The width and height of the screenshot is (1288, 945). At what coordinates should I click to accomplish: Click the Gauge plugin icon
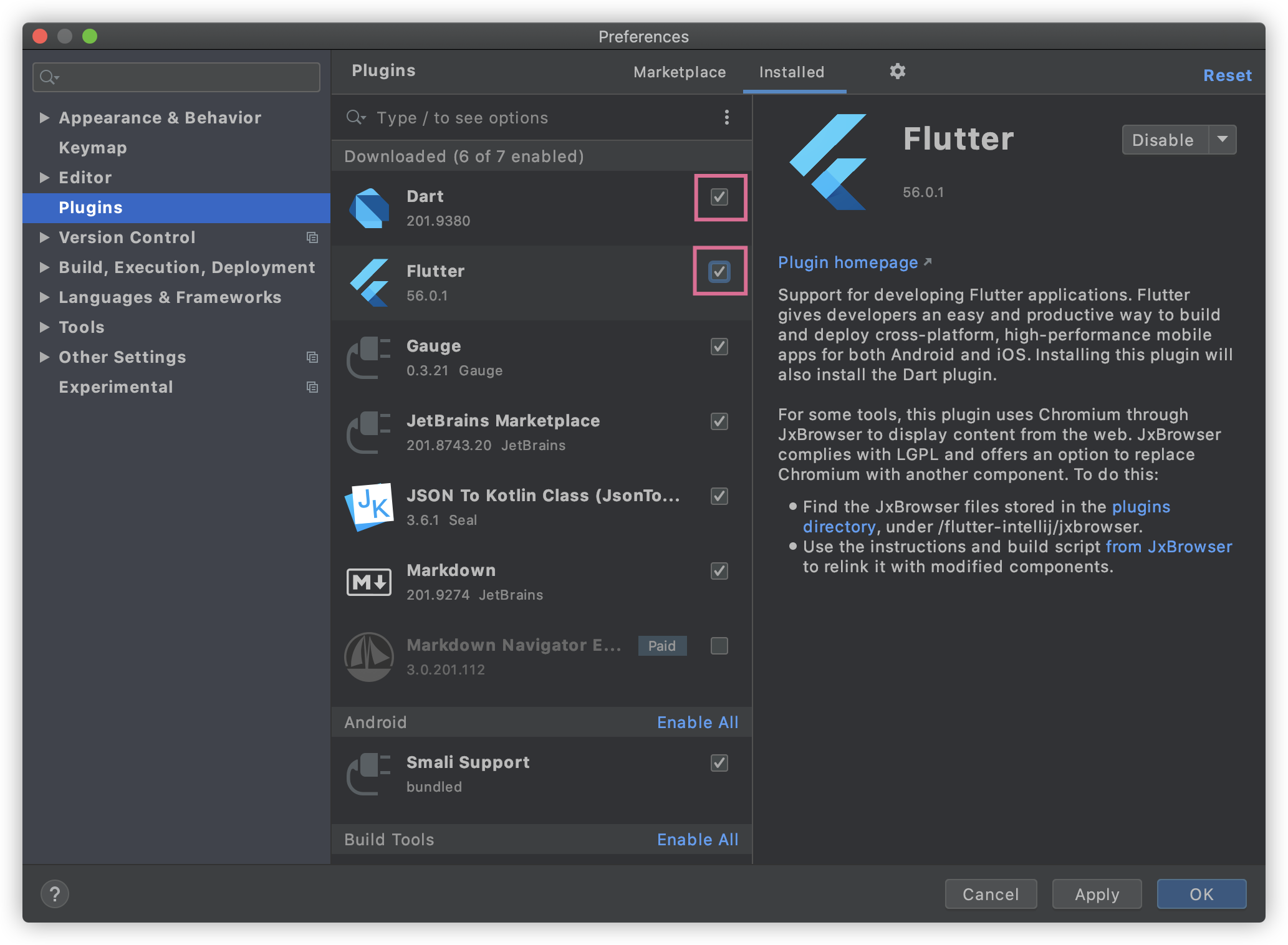click(369, 358)
